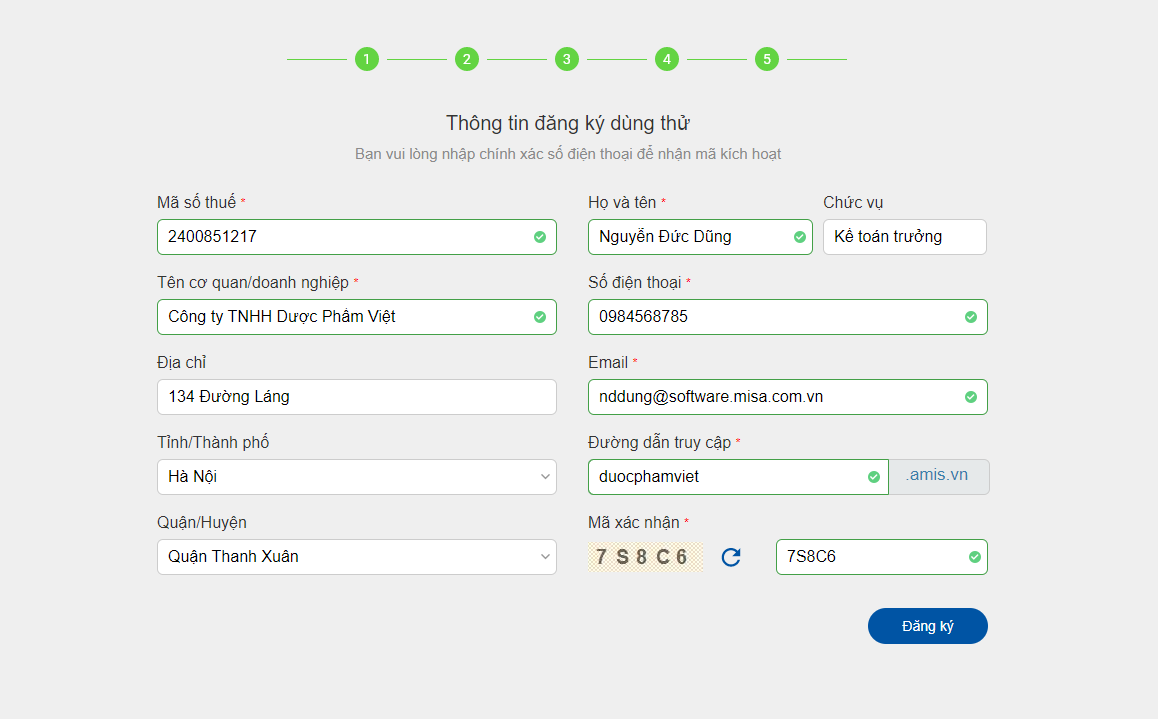Screen dimensions: 1158x719
Task: Click step 4 circle indicator
Action: (667, 59)
